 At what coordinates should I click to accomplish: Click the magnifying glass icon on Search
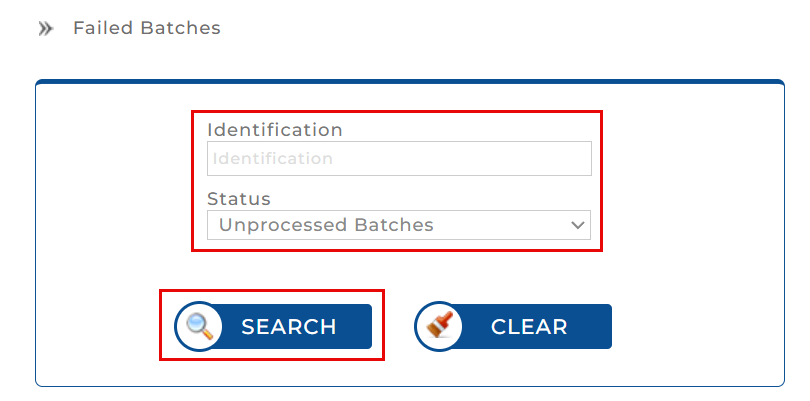click(199, 326)
